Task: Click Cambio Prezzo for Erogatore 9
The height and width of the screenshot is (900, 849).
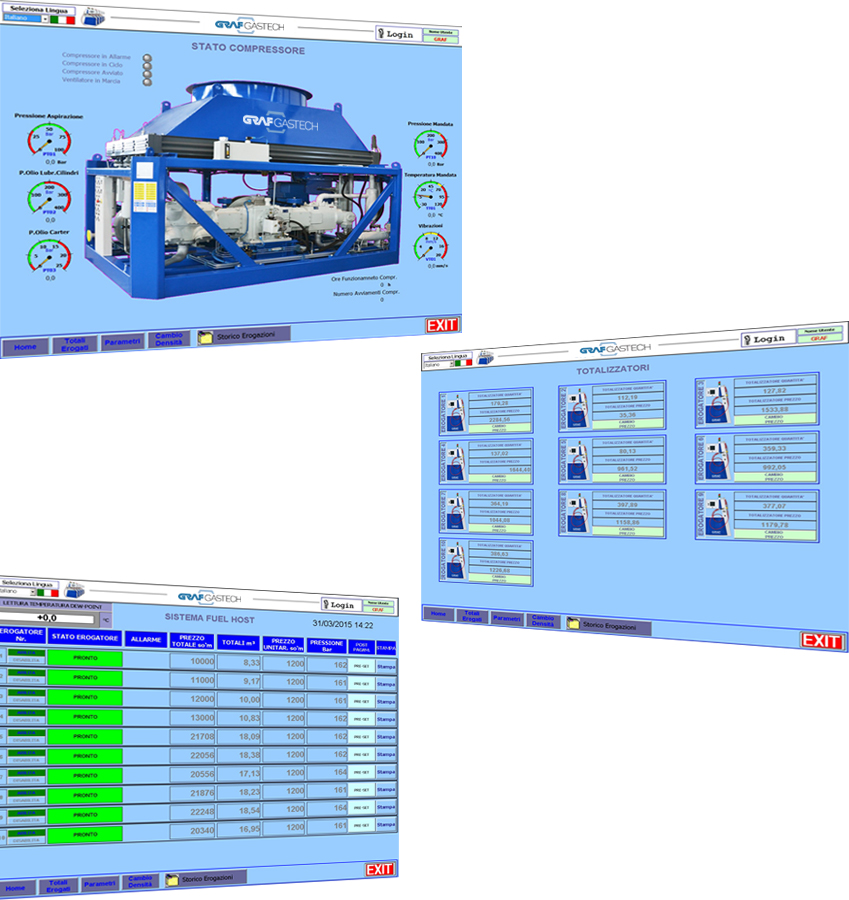Action: click(x=774, y=534)
